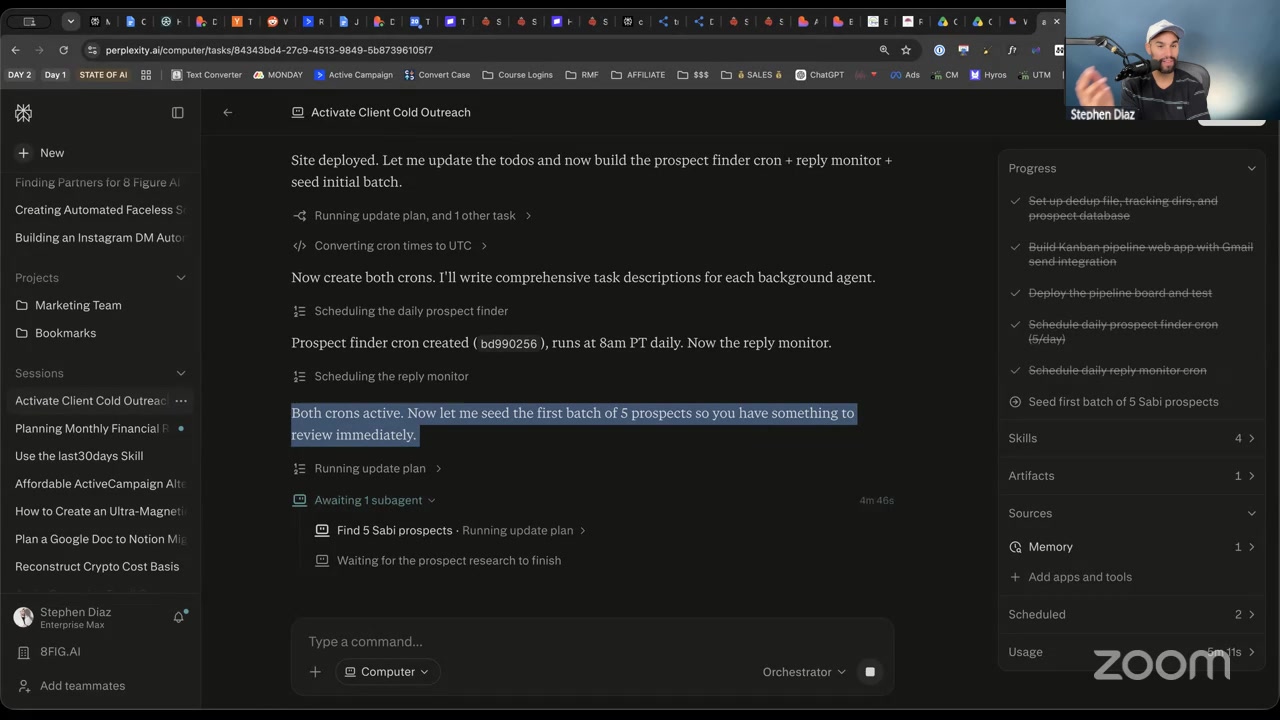Screen dimensions: 1280x720
Task: Expand the Skills section
Action: [1131, 438]
